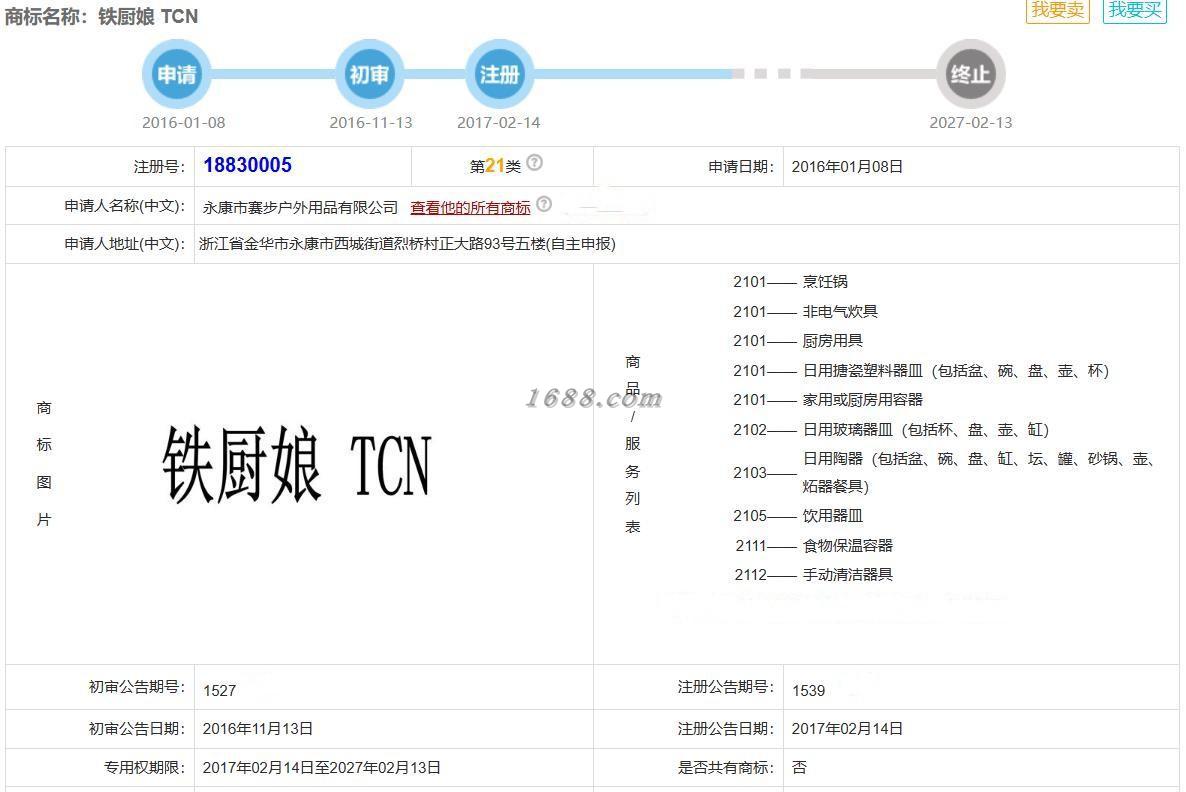Click the 注册 step circle in timeline
This screenshot has width=1186, height=792.
[x=499, y=74]
